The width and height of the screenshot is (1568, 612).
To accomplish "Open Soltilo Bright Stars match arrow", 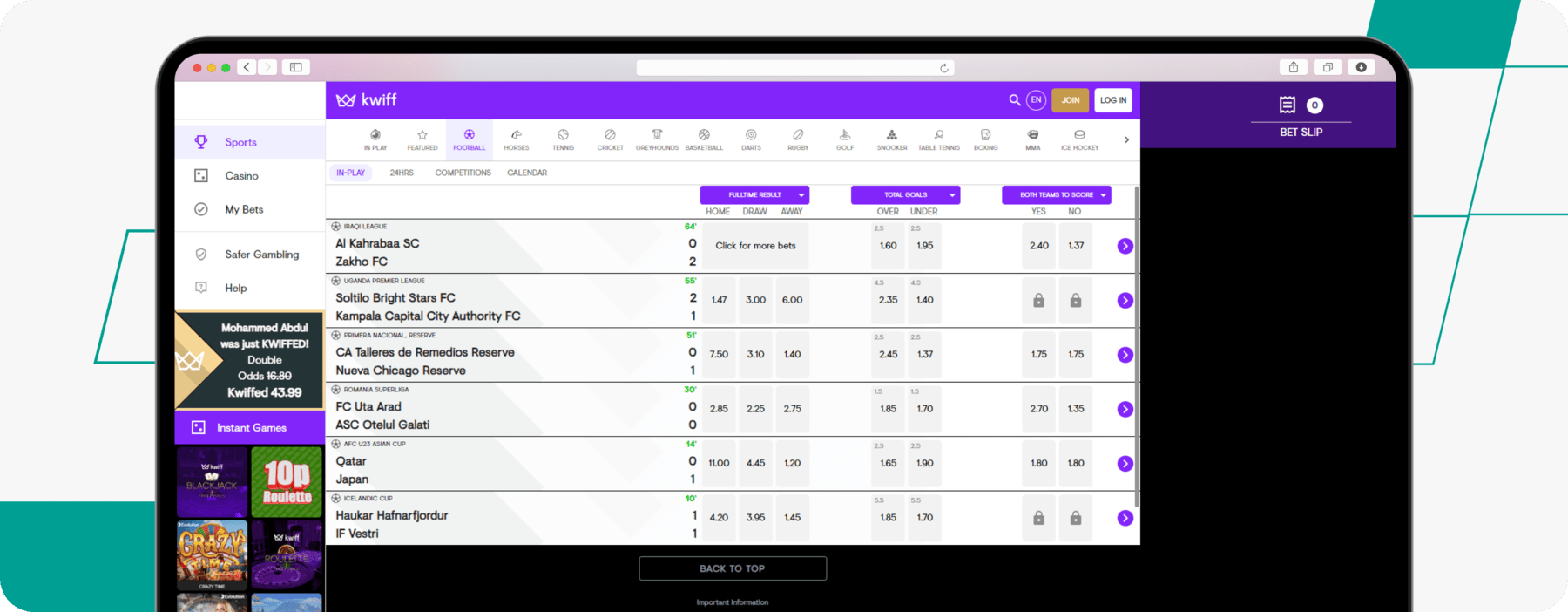I will coord(1125,301).
